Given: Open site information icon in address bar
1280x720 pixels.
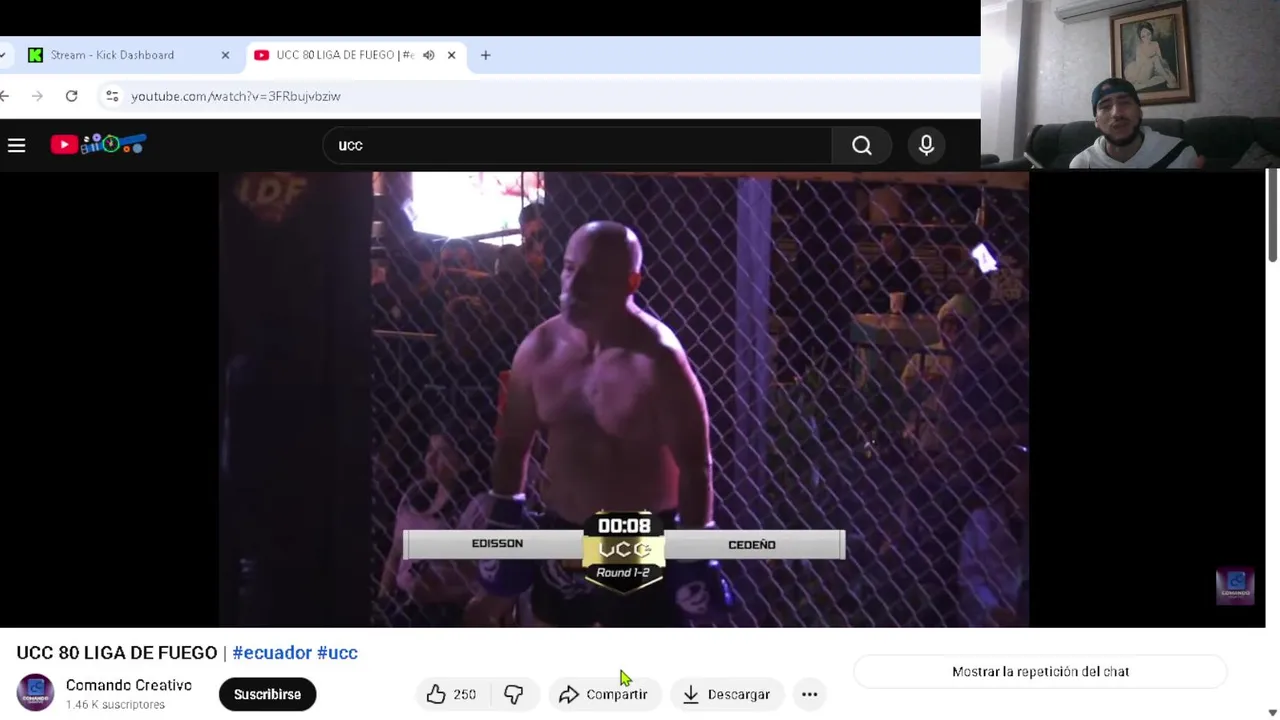Looking at the screenshot, I should [112, 96].
